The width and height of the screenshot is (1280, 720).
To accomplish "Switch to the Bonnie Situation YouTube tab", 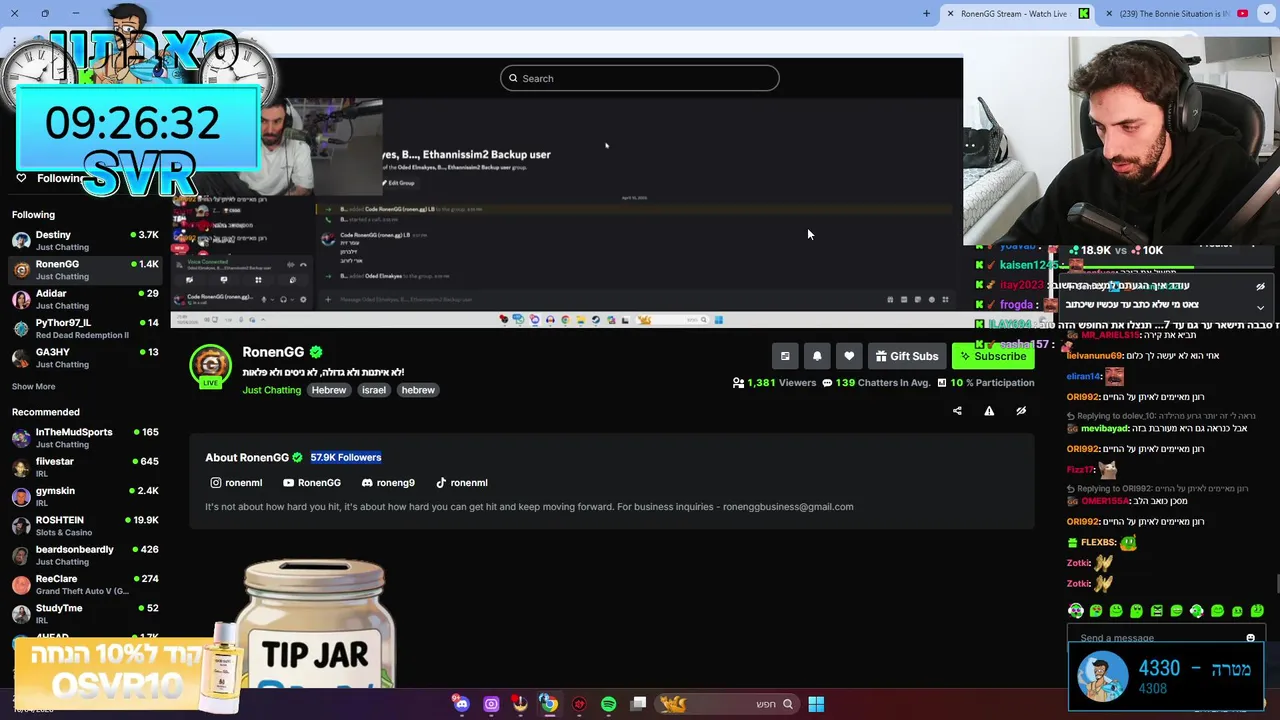I will [1177, 13].
